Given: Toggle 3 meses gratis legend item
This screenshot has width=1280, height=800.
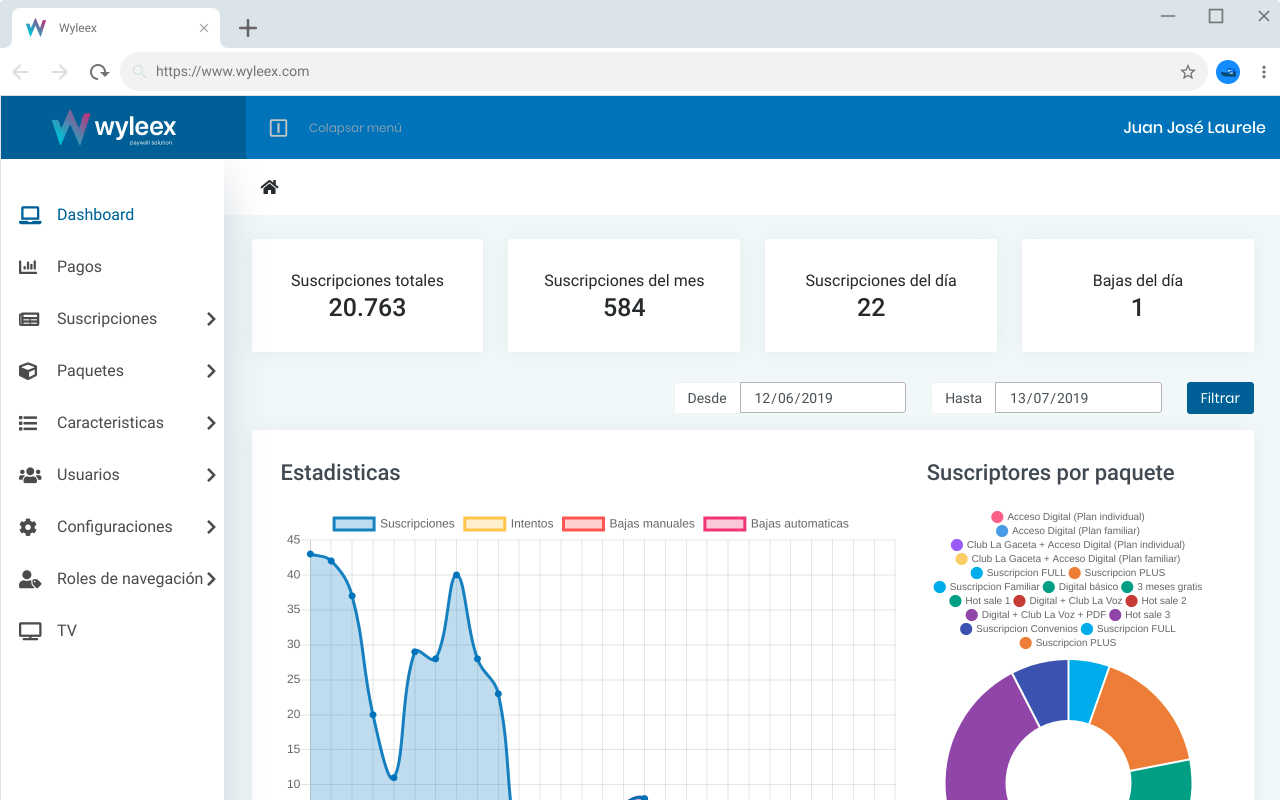Looking at the screenshot, I should [x=1162, y=587].
